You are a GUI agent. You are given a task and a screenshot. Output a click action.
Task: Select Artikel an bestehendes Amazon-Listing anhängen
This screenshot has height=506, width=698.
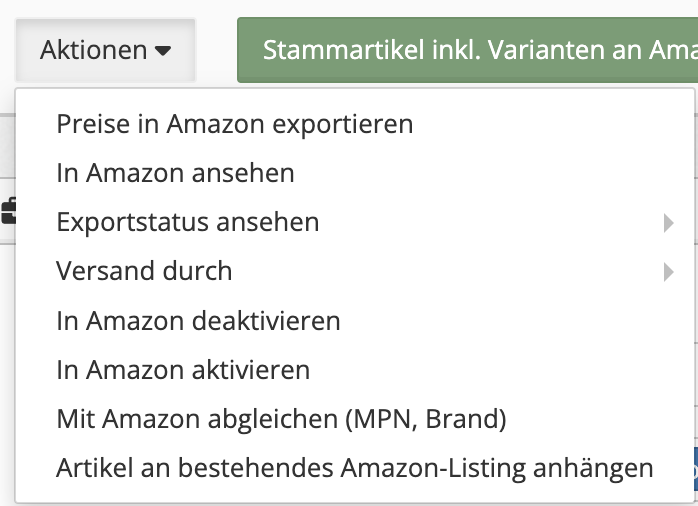[x=355, y=467]
